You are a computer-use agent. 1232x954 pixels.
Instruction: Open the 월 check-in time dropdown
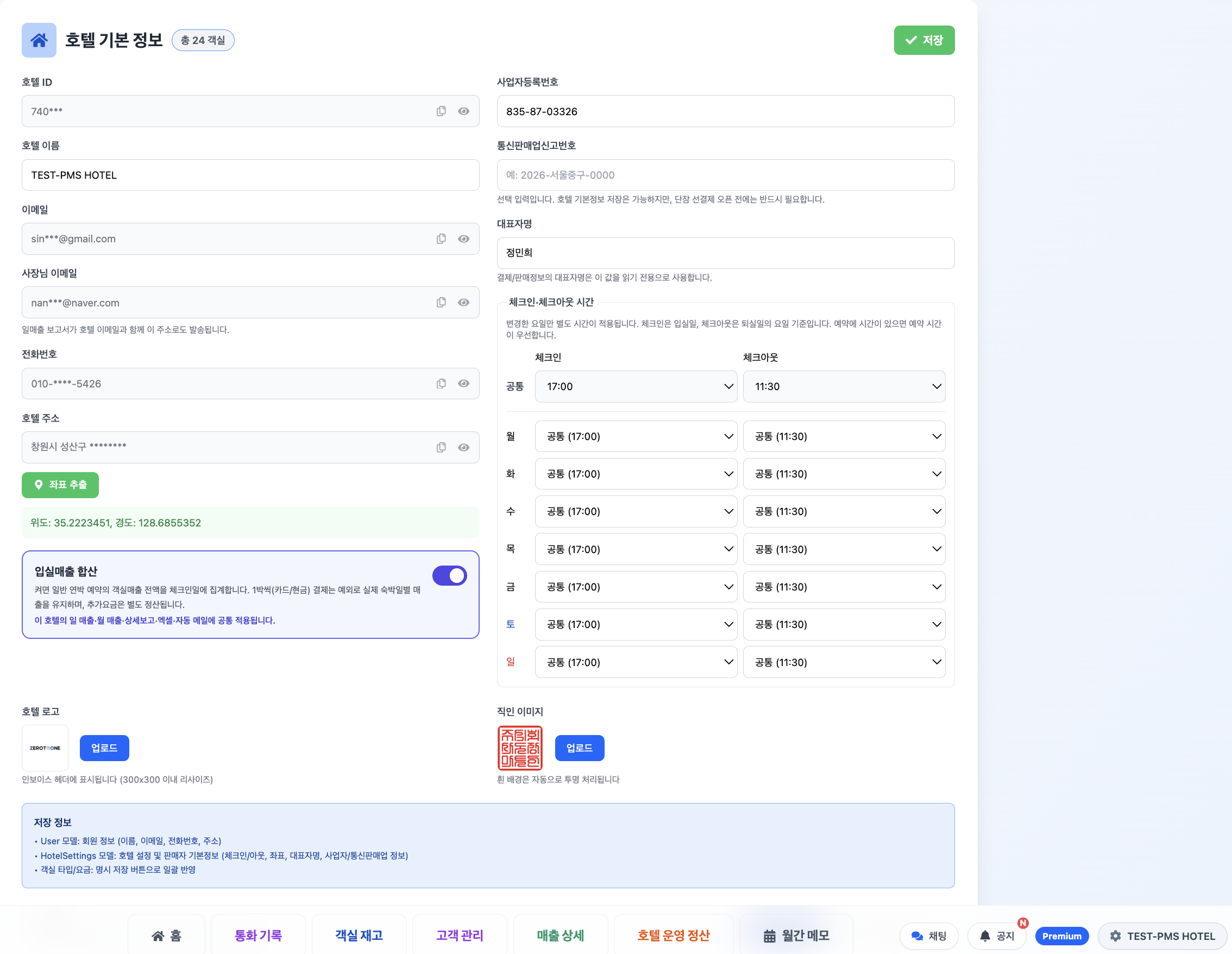pos(636,436)
